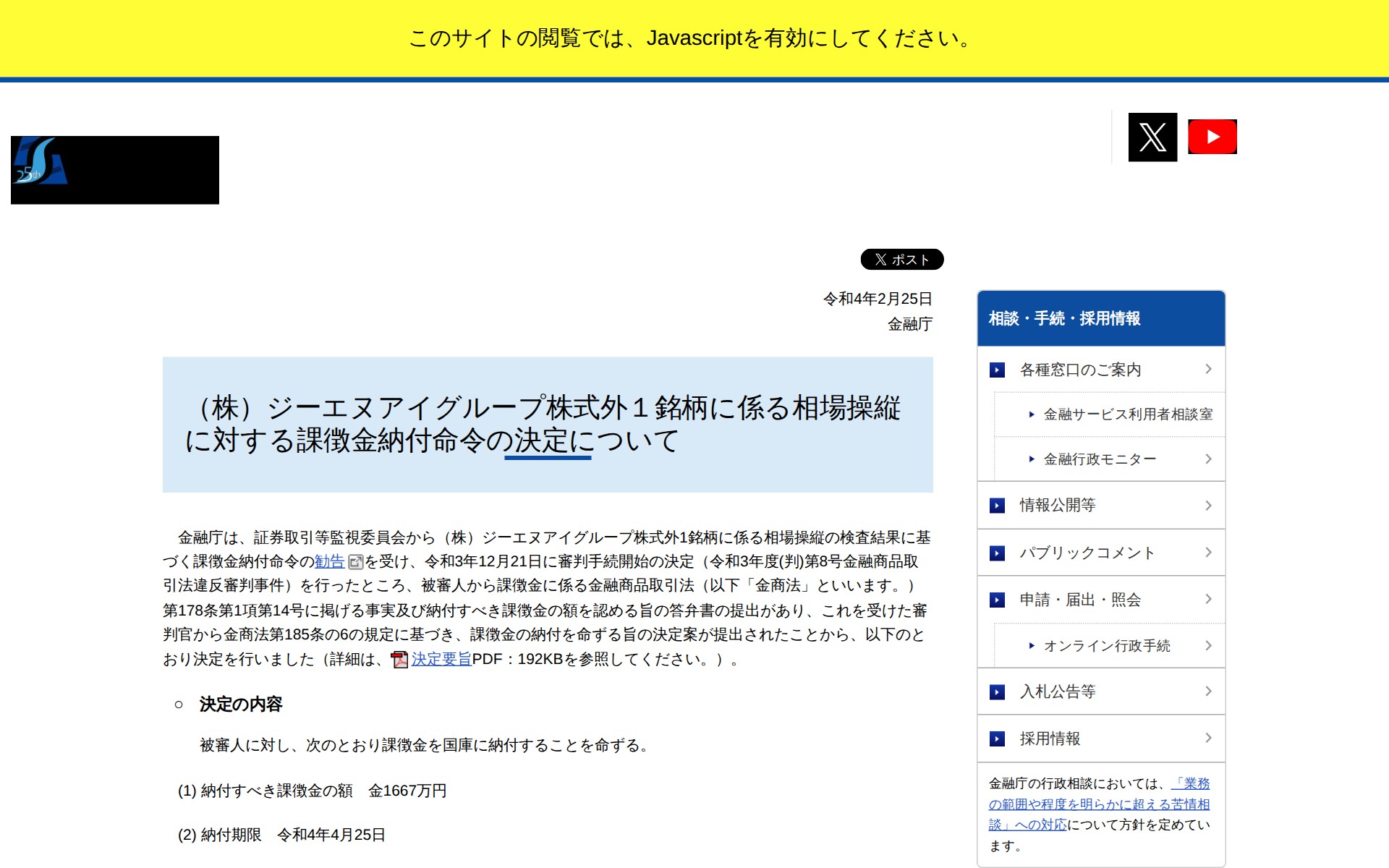1389x868 pixels.
Task: Open the X (Twitter) social icon
Action: [1152, 137]
